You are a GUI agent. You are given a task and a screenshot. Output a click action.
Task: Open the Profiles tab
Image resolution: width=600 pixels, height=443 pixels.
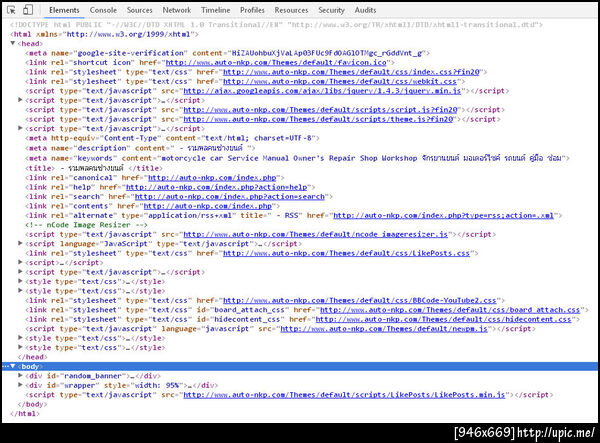pyautogui.click(x=252, y=10)
